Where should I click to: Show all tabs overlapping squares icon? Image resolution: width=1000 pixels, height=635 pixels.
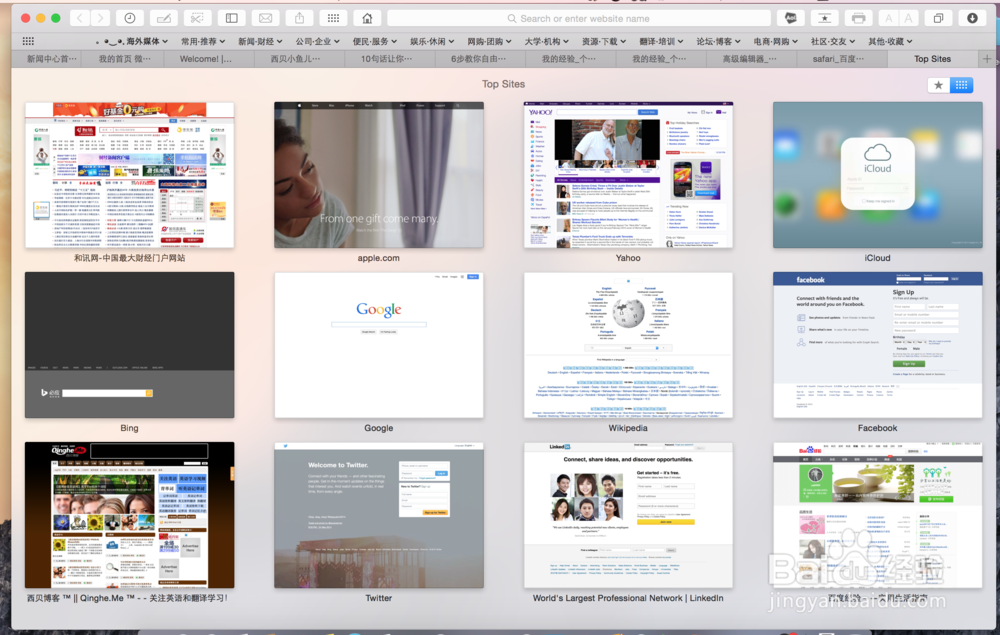coord(938,18)
